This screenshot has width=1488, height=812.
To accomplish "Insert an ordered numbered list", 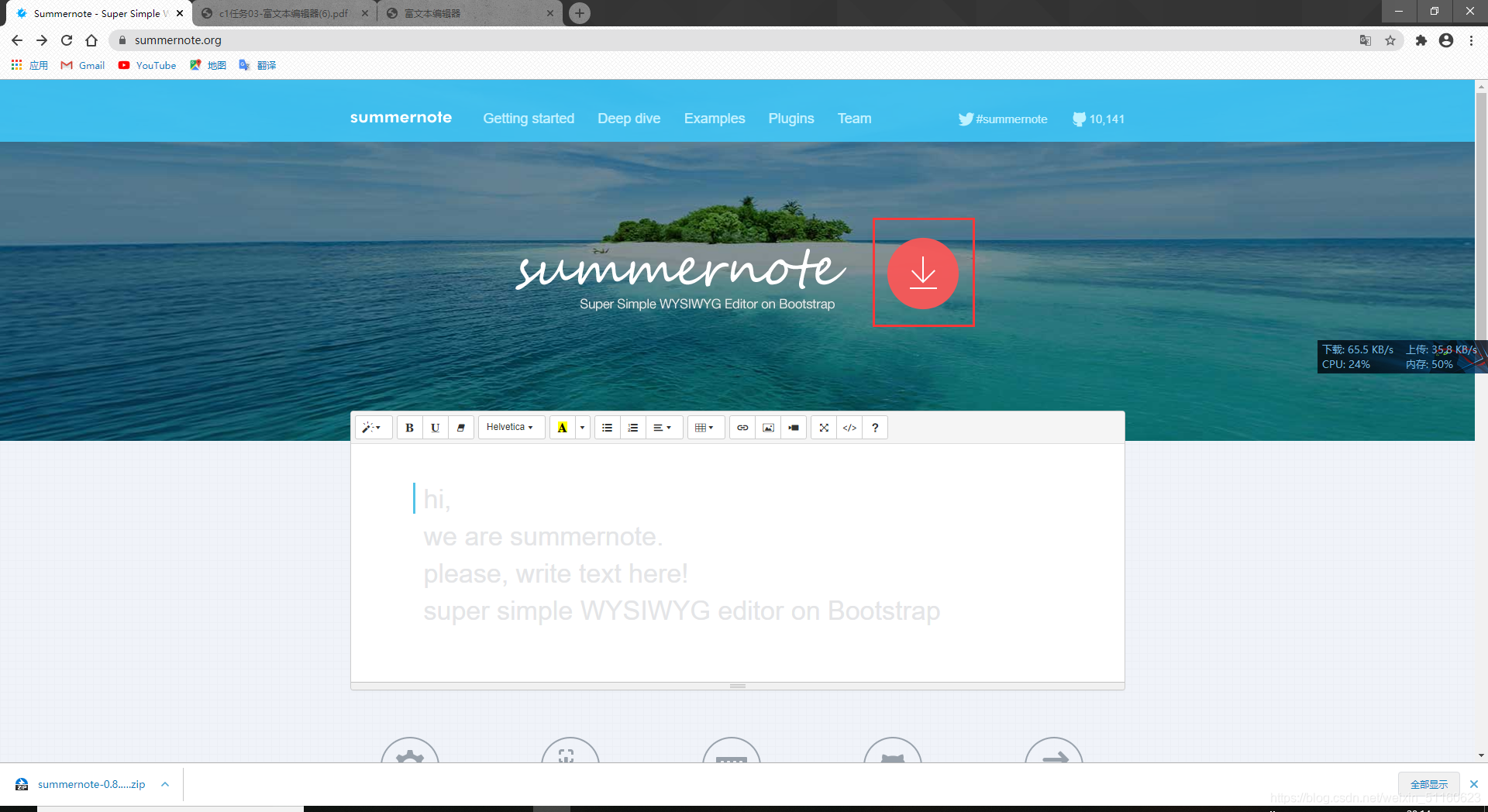I will tap(632, 428).
